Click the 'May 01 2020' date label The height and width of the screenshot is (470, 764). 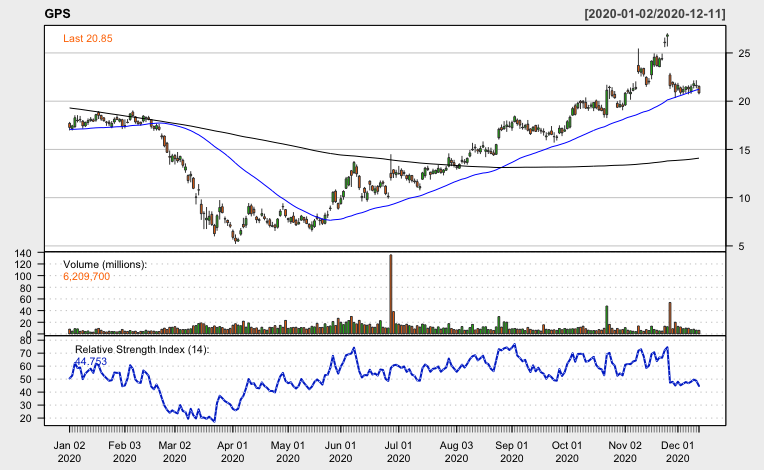click(287, 451)
